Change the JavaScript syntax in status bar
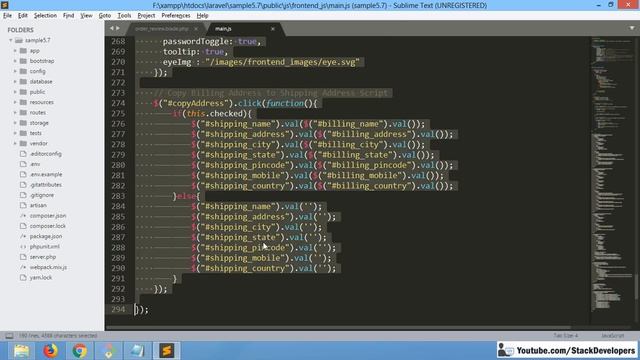 (x=612, y=336)
